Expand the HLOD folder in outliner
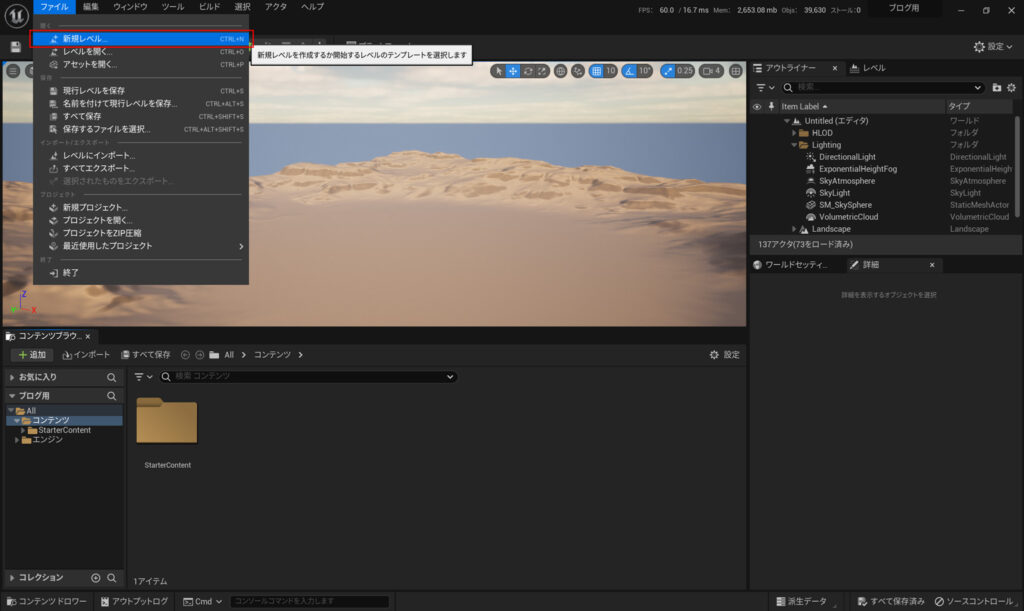Viewport: 1024px width, 611px height. click(x=794, y=133)
